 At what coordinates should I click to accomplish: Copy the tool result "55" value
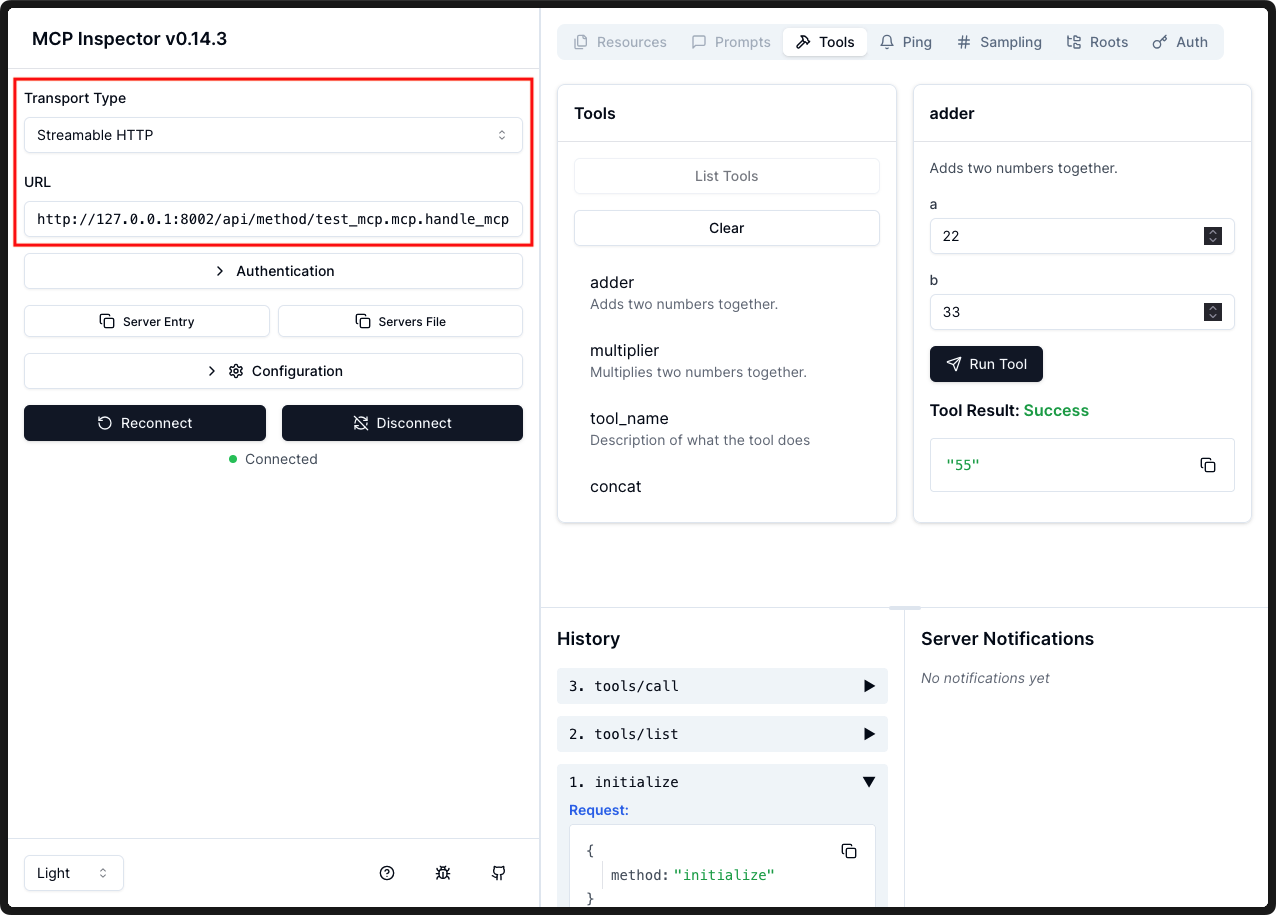pyautogui.click(x=1208, y=465)
